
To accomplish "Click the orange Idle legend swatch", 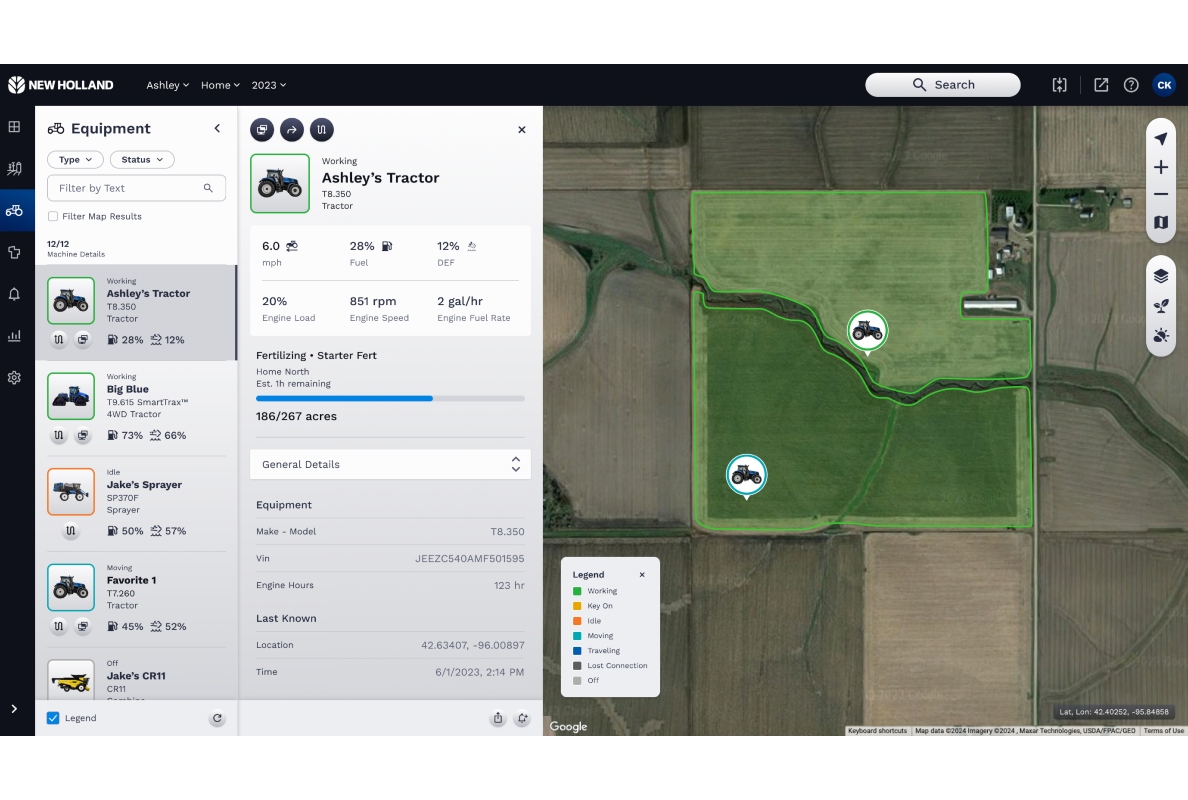I will [x=577, y=621].
